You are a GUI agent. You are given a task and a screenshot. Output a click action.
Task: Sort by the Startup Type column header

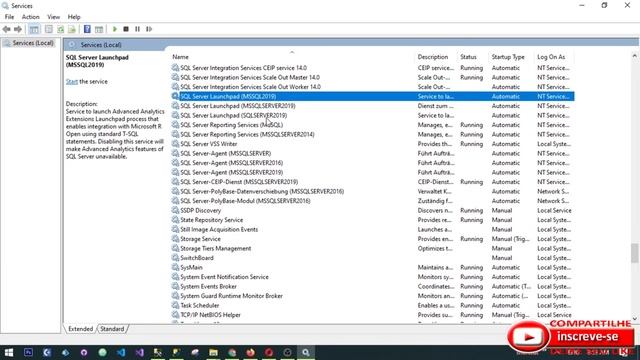coord(508,57)
